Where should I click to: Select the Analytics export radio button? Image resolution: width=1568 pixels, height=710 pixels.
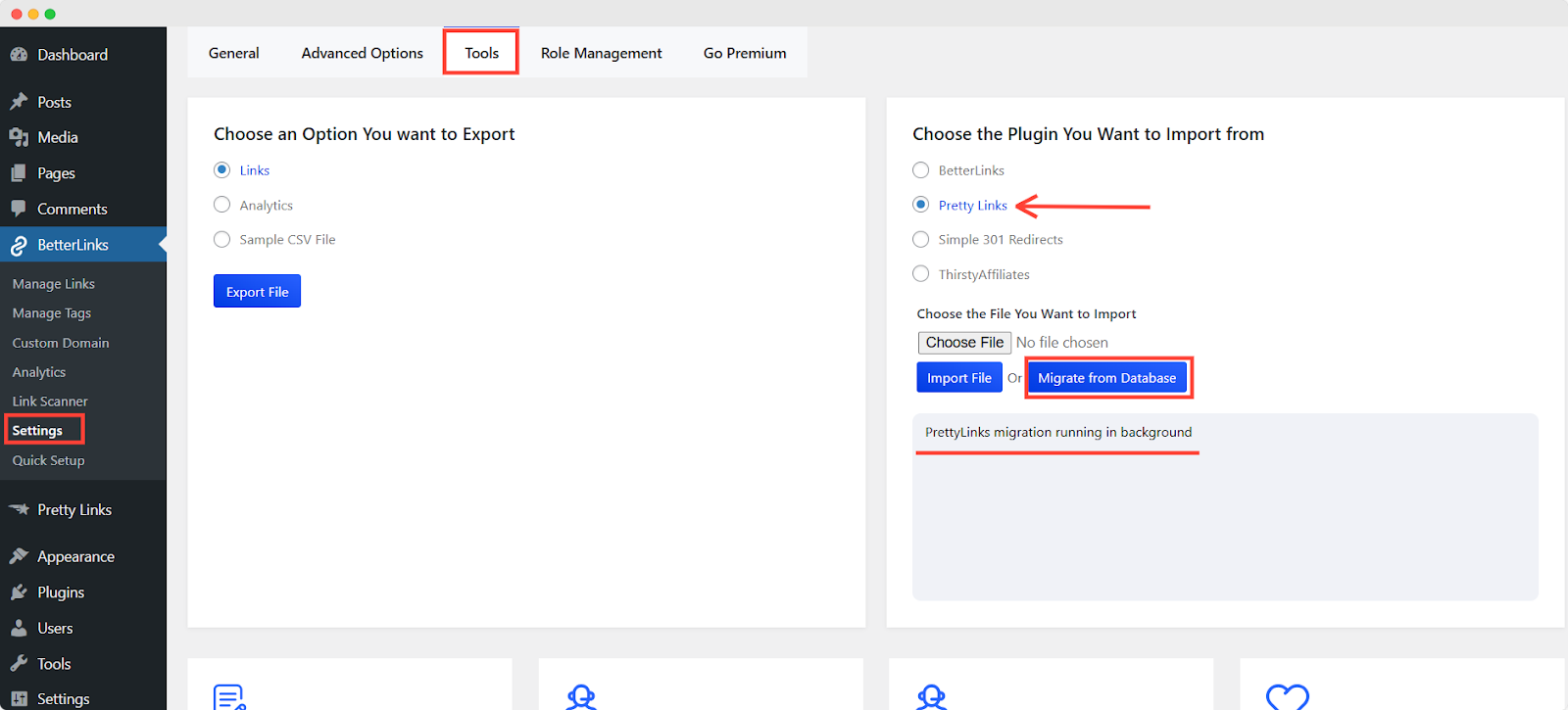222,205
